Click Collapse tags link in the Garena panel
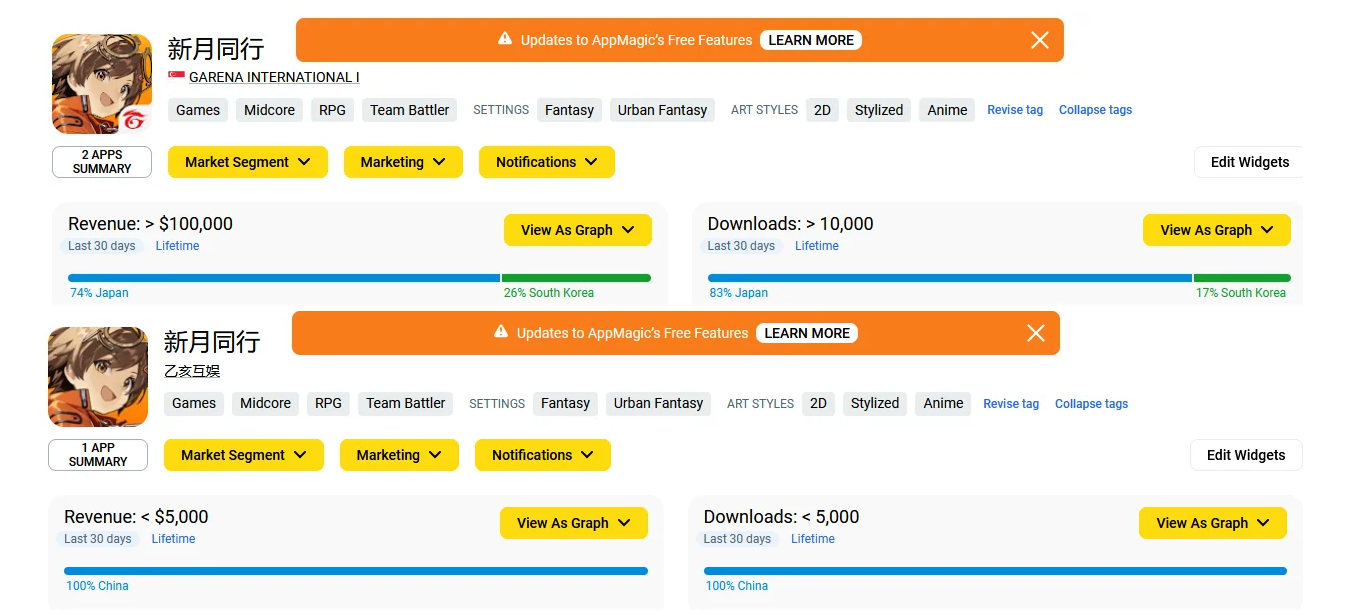 pyautogui.click(x=1096, y=110)
